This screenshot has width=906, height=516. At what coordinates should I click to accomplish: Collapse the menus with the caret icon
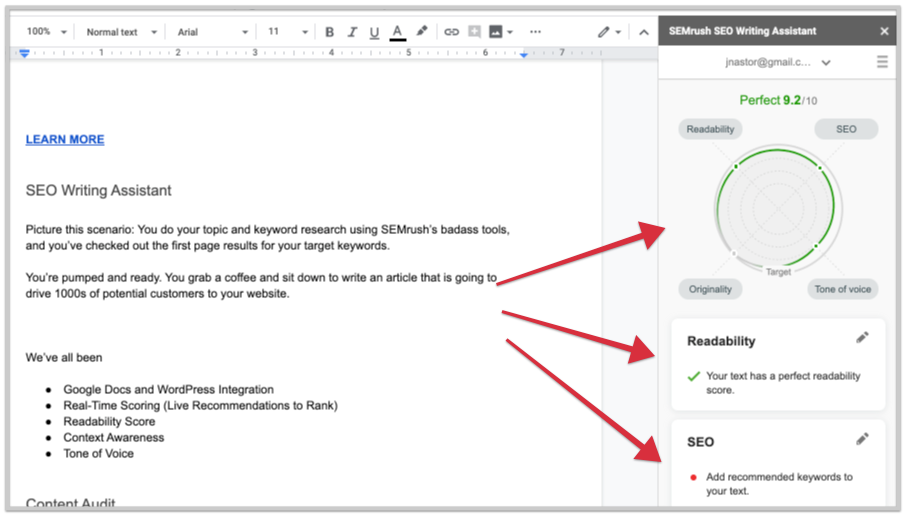click(644, 32)
